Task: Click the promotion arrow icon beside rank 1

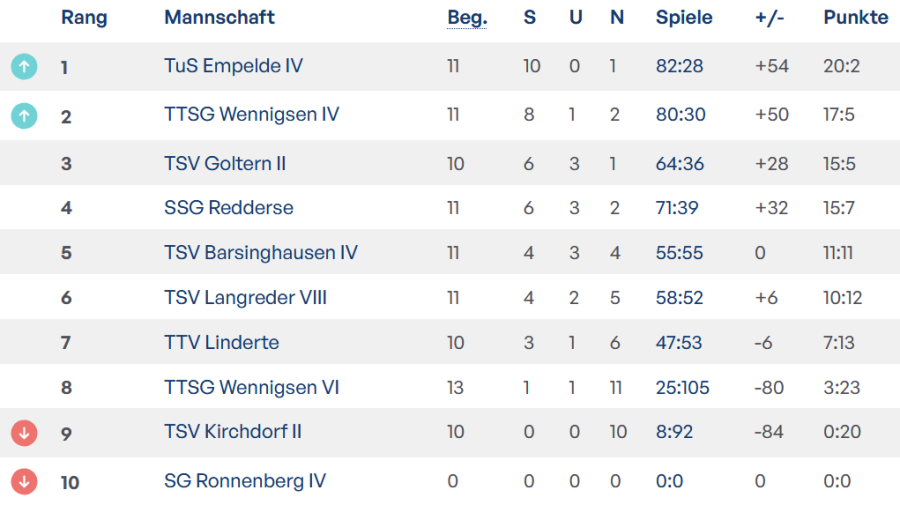Action: pos(24,67)
